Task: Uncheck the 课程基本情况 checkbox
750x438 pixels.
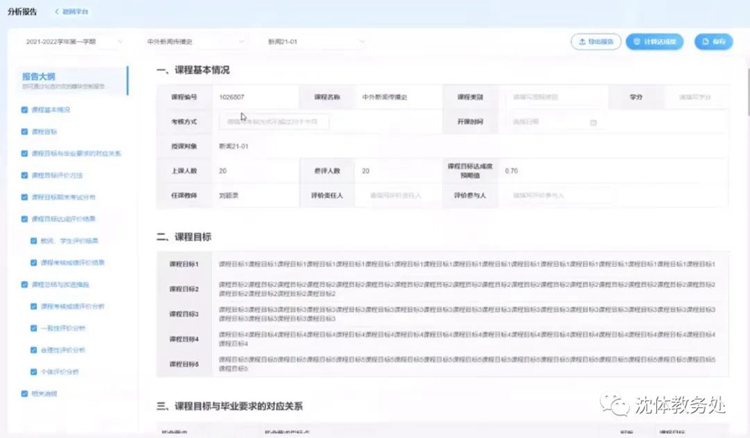Action: [24, 110]
